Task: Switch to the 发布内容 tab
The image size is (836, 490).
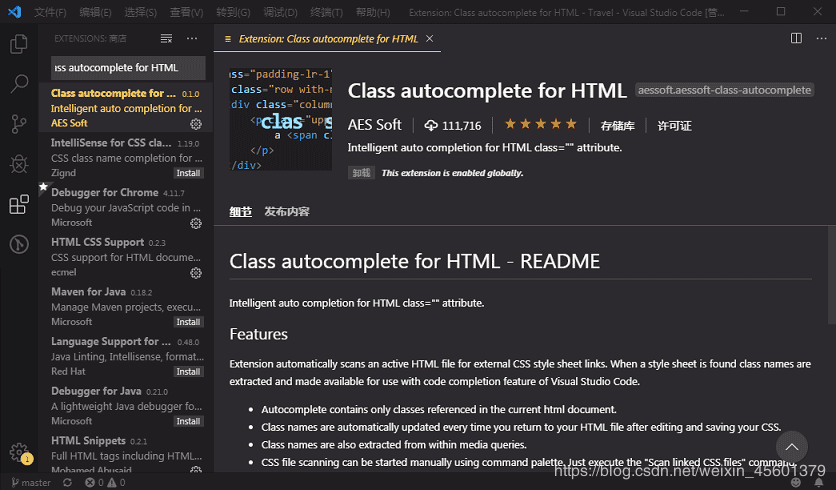Action: pyautogui.click(x=287, y=212)
